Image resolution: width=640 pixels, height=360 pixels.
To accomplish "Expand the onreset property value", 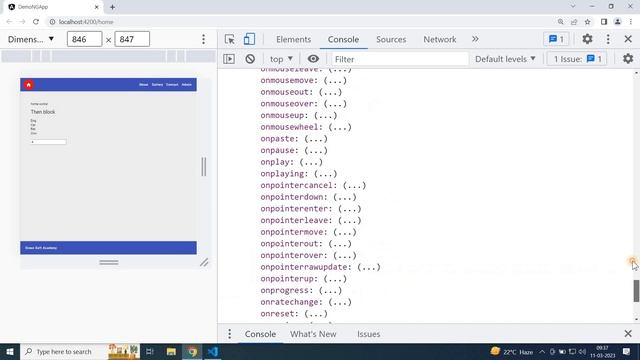I will 316,314.
